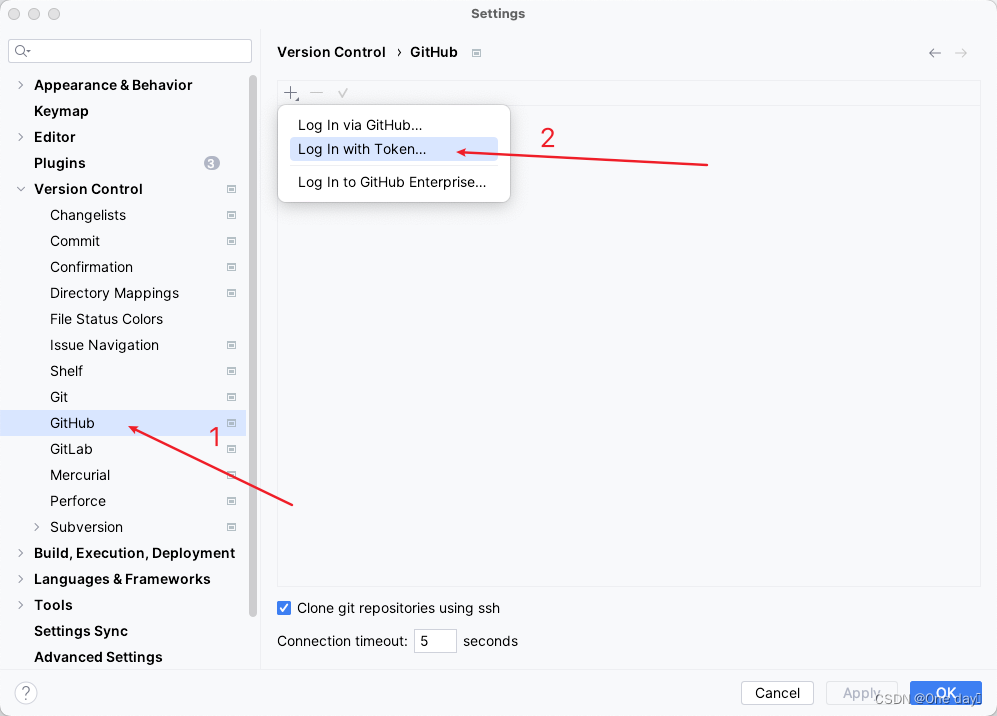Open Perforce settings
This screenshot has height=716, width=997.
(x=78, y=502)
